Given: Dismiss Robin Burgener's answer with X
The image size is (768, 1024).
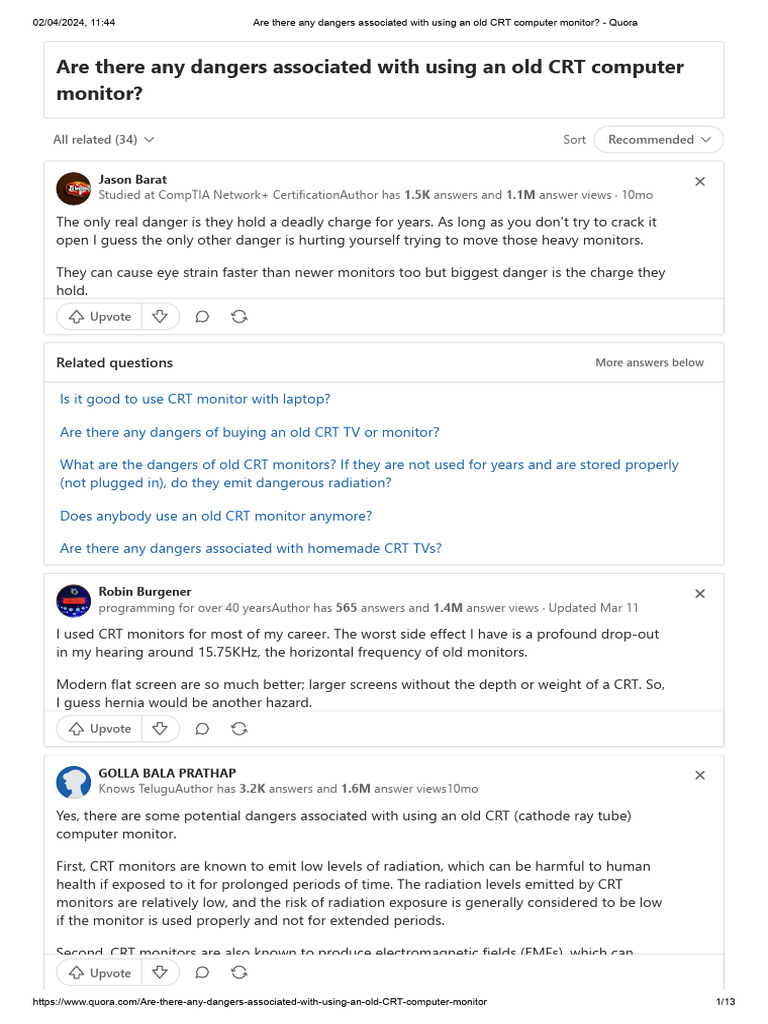Looking at the screenshot, I should 700,593.
